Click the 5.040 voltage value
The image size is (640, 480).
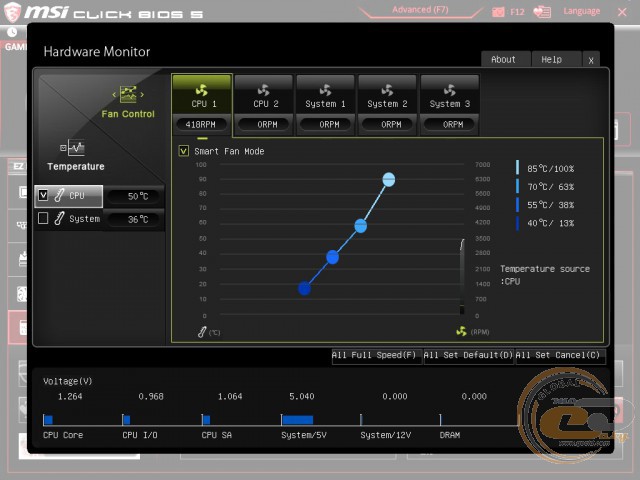[302, 396]
